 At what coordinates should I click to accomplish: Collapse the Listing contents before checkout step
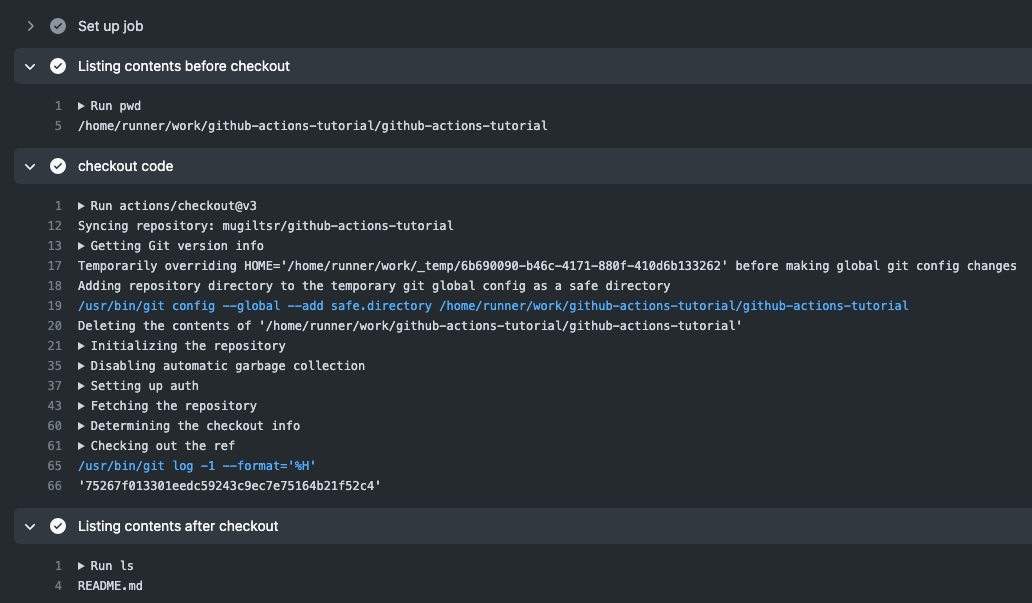(30, 66)
